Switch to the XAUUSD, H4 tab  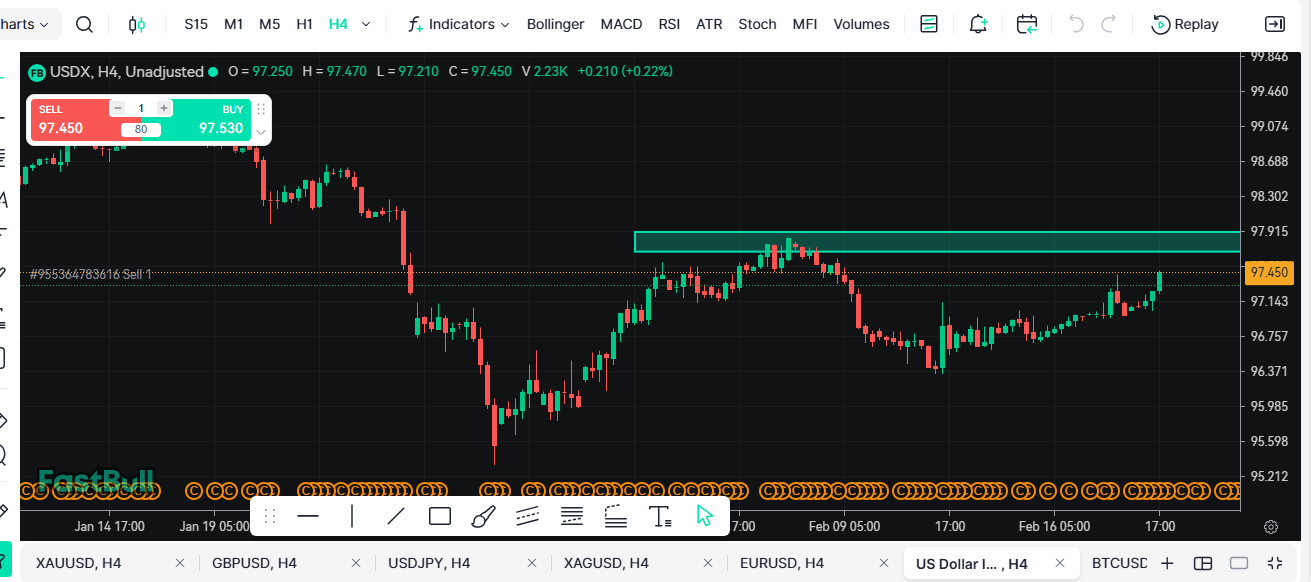tap(78, 563)
